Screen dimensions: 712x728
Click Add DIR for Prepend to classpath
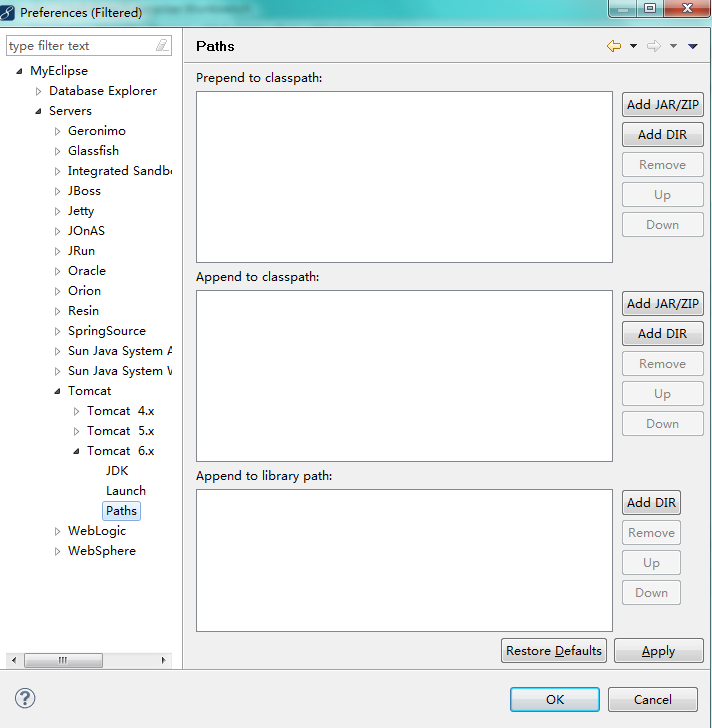tap(662, 135)
